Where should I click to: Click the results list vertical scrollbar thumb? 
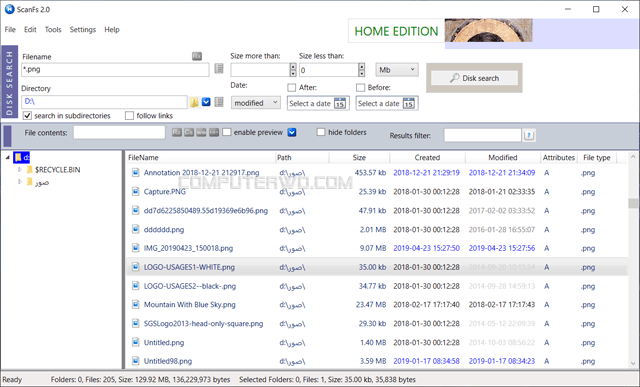click(x=633, y=203)
